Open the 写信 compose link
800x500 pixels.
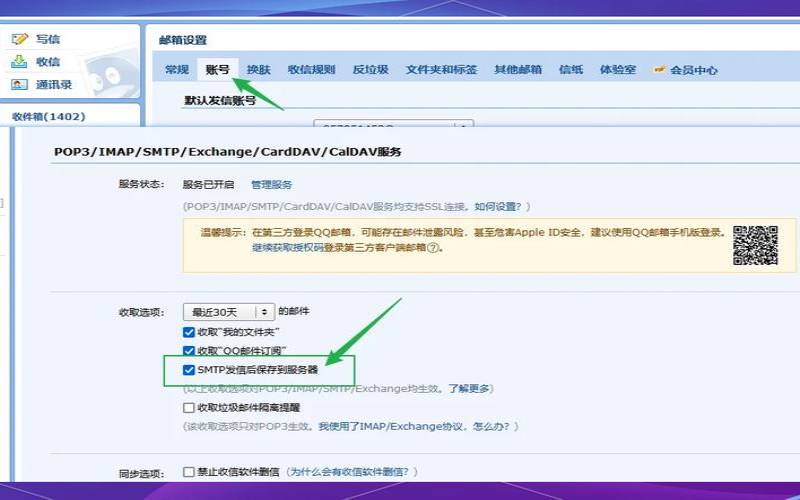[x=48, y=39]
